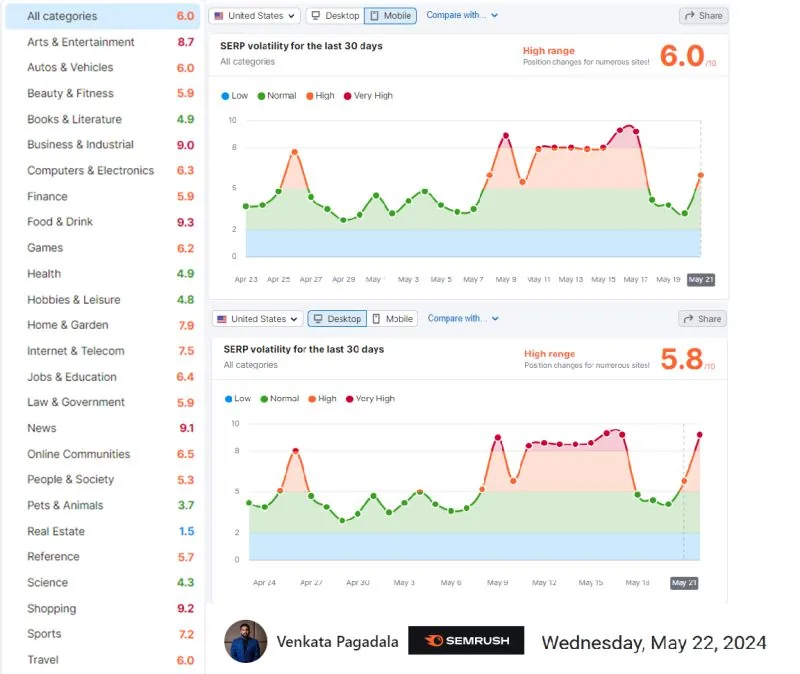Screen dimensions: 800x674
Task: Click the Semrush logo
Action: click(466, 640)
